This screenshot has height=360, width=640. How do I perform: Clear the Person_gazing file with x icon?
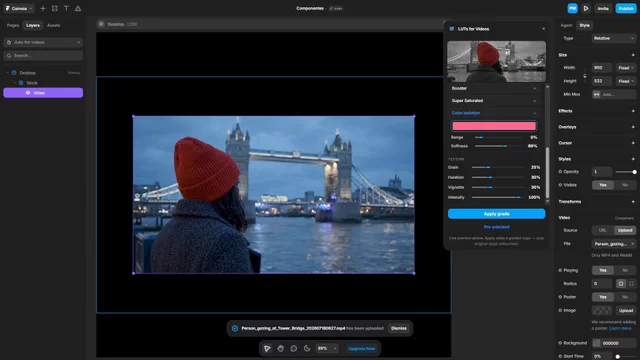[x=632, y=244]
